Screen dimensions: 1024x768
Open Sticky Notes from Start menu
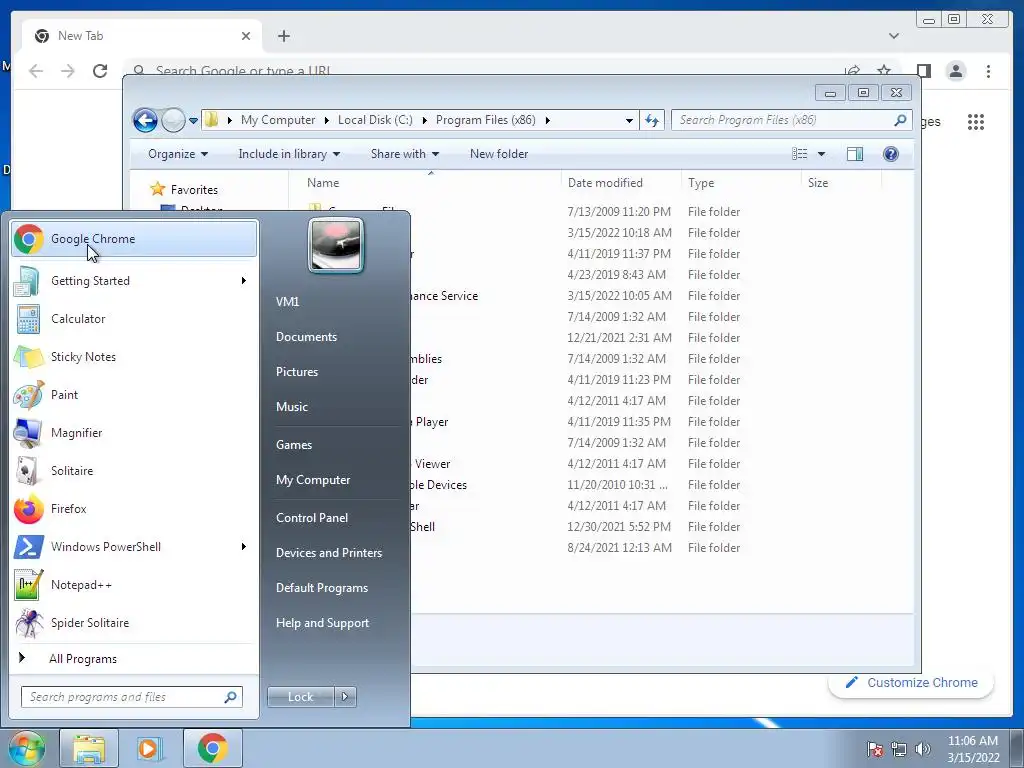[134, 357]
